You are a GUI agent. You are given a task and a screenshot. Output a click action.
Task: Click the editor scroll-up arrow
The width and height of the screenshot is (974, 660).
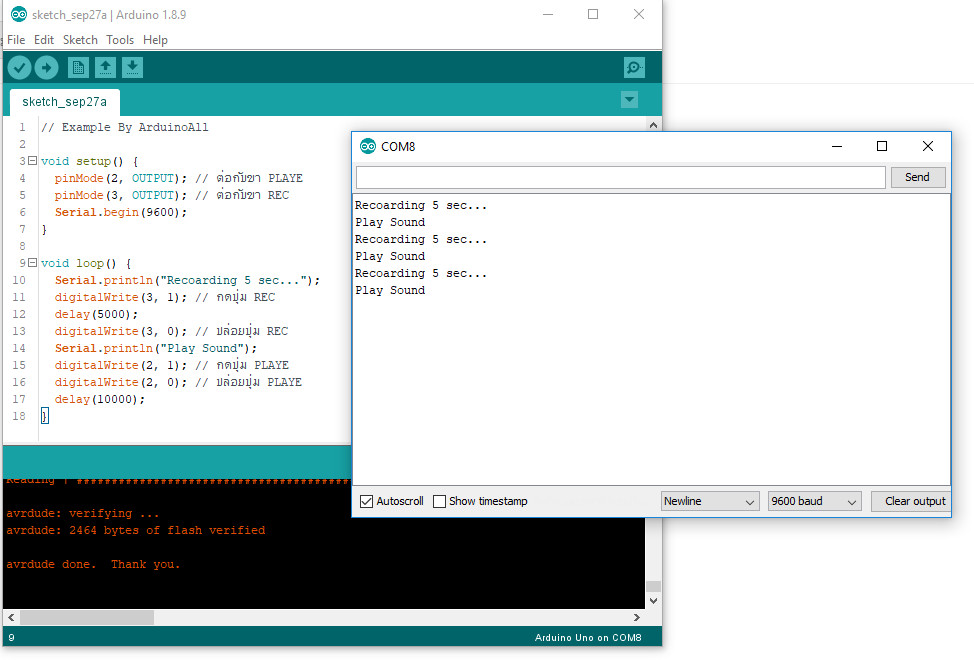pyautogui.click(x=653, y=125)
